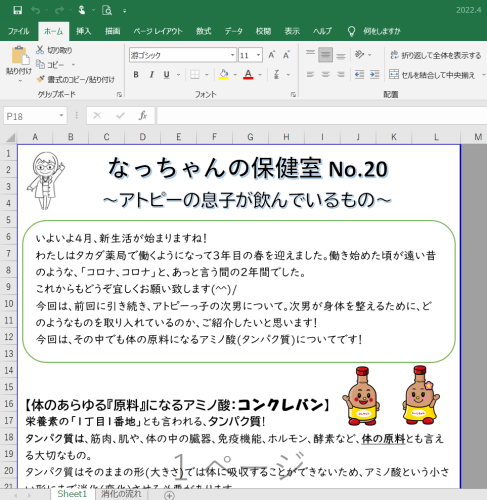Expand the font color dropdown arrow
The image size is (487, 500).
coord(260,75)
